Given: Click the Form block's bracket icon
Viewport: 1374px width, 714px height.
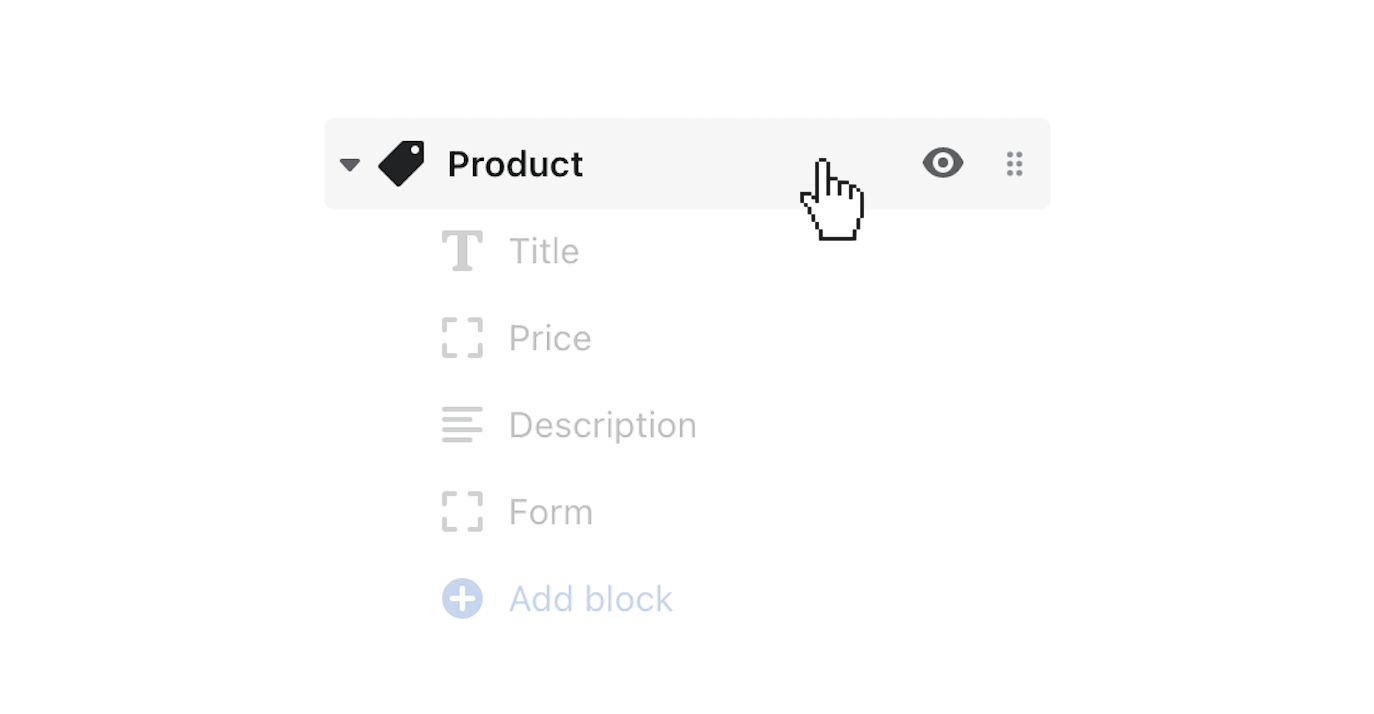Looking at the screenshot, I should tap(461, 511).
